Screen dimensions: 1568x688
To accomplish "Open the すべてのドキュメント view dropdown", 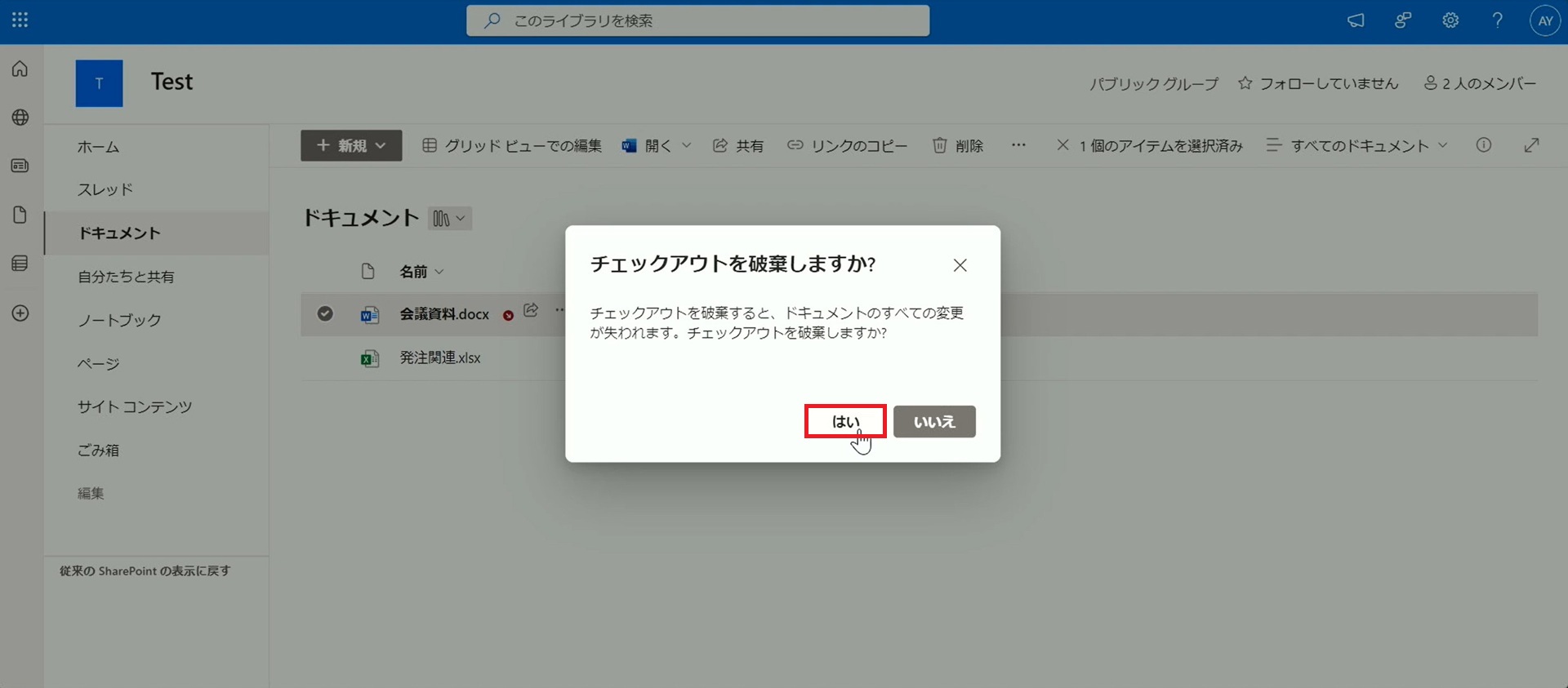I will [1356, 145].
